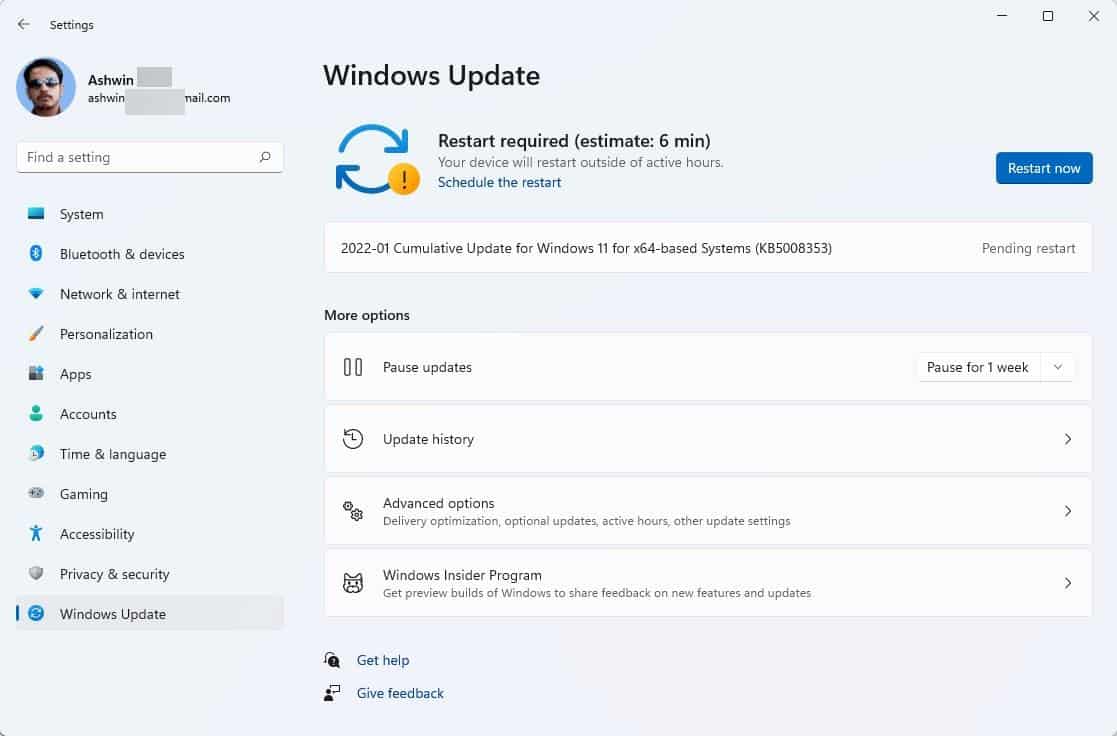Image resolution: width=1117 pixels, height=736 pixels.
Task: Click the Accessibility icon
Action: pyautogui.click(x=36, y=533)
